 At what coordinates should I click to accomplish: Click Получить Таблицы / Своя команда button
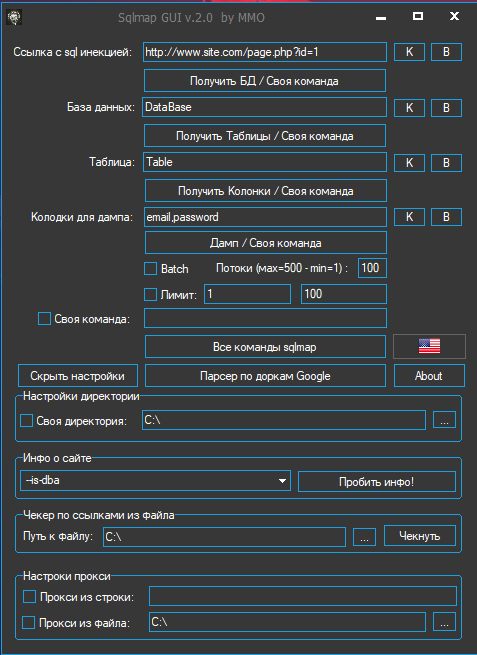265,136
